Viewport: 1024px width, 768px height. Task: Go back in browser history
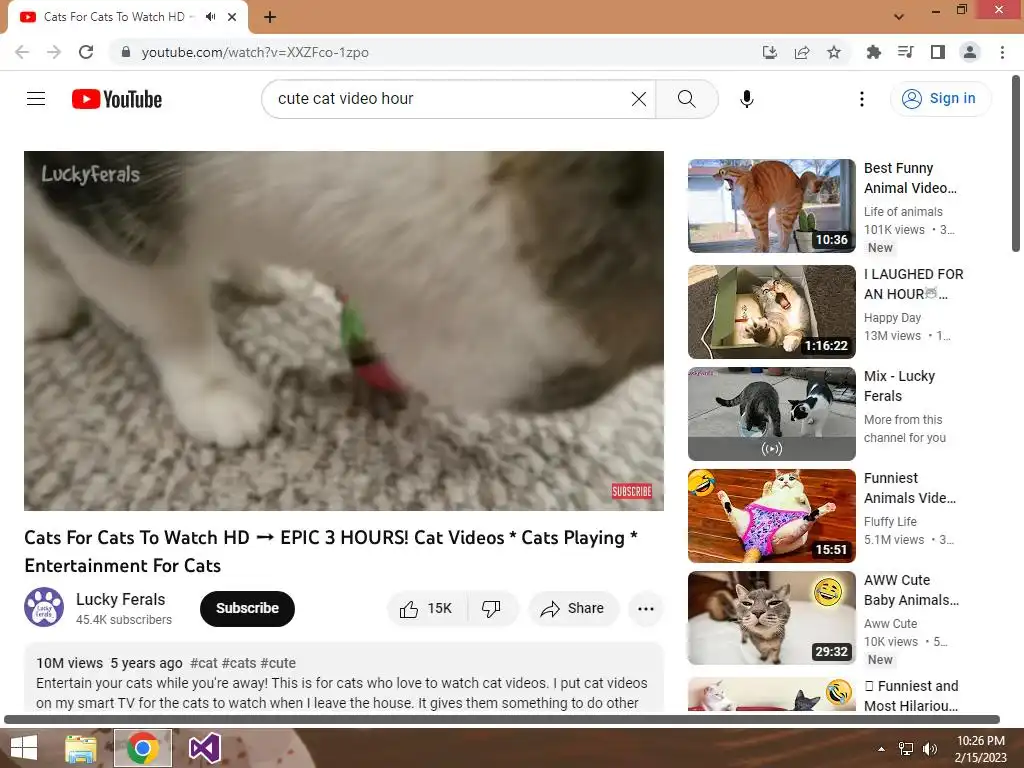[22, 52]
